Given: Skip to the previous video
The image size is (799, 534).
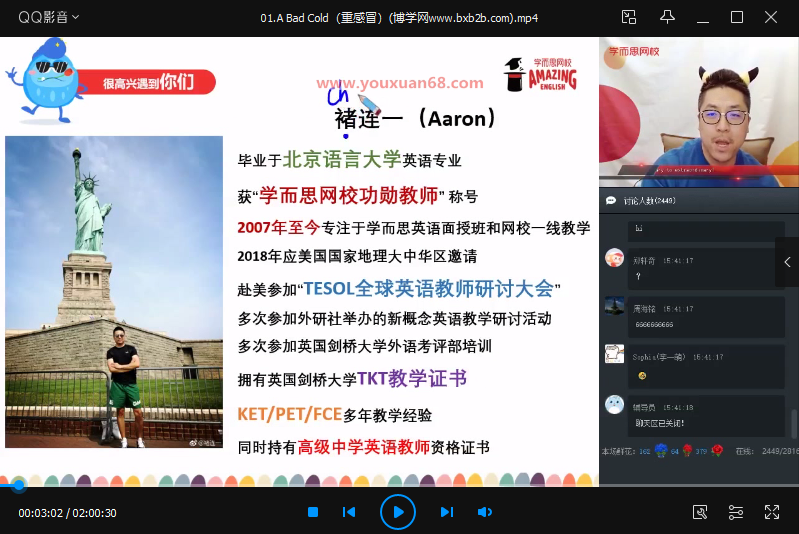Looking at the screenshot, I should (349, 512).
